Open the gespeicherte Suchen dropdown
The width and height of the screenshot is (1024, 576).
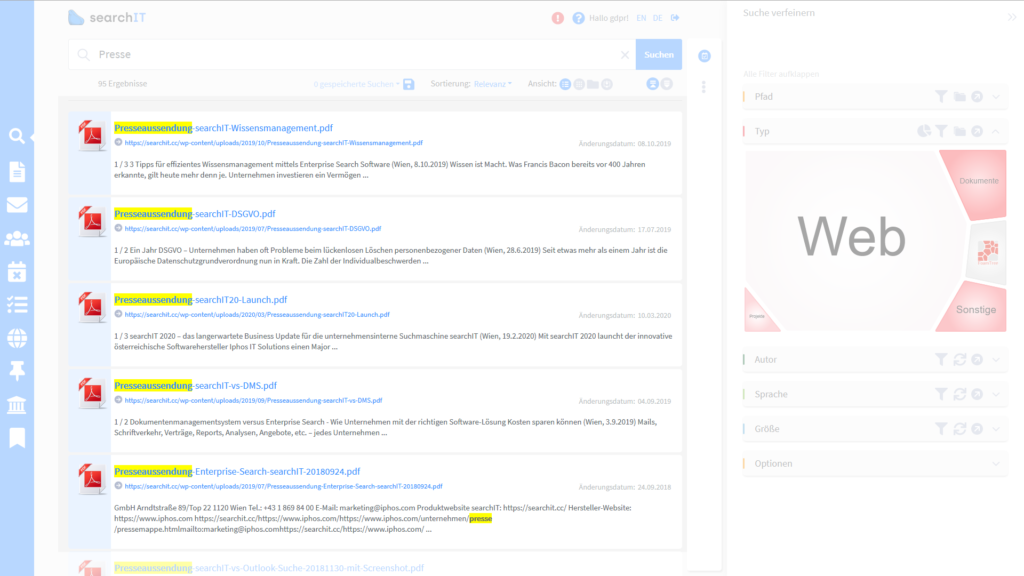point(357,84)
